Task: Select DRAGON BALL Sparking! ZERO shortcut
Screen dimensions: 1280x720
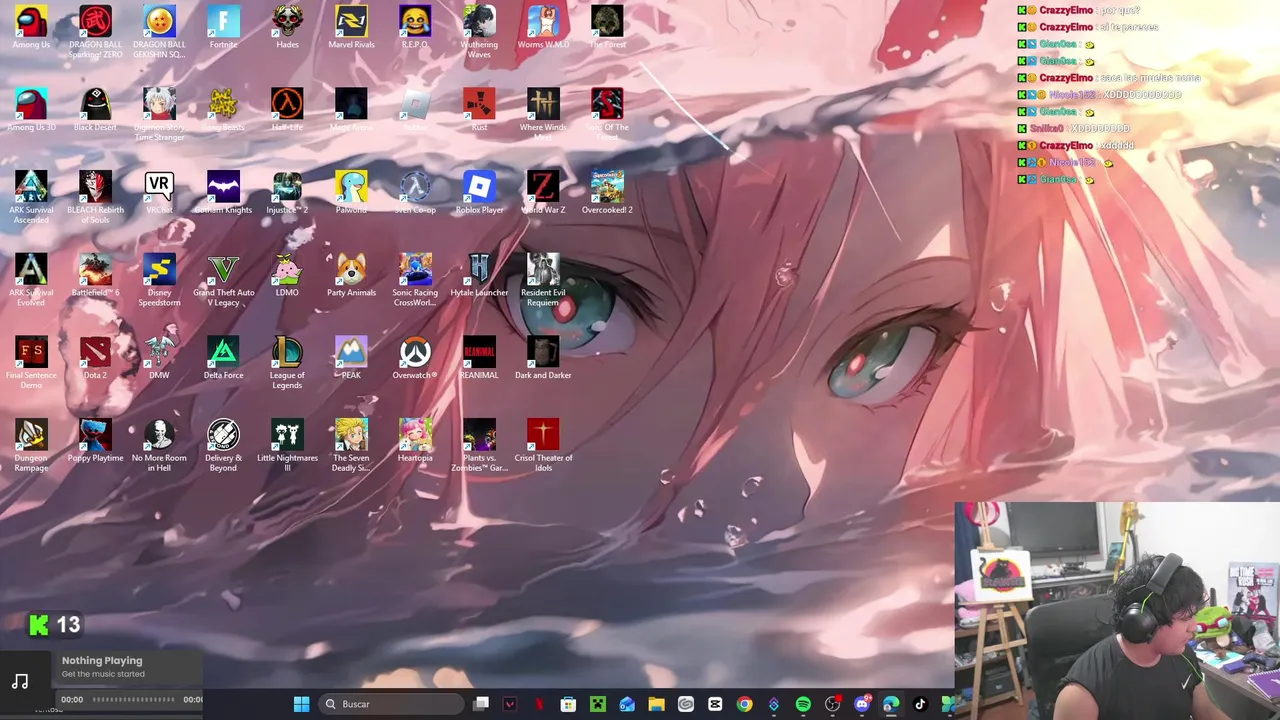Action: pos(95,32)
